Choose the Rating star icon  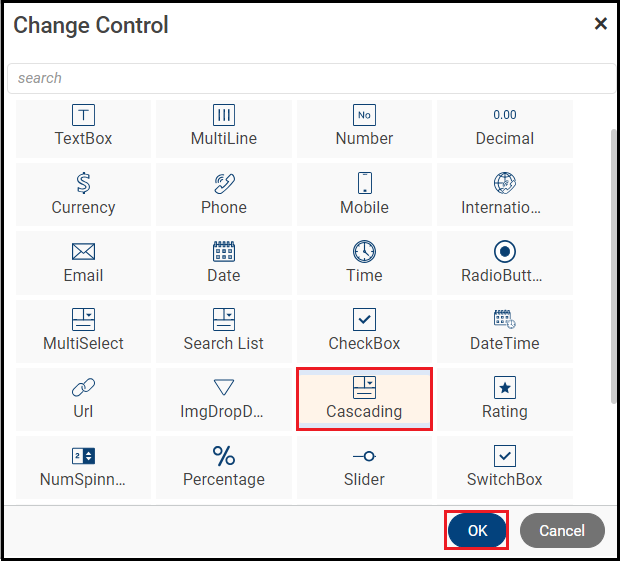coord(505,387)
